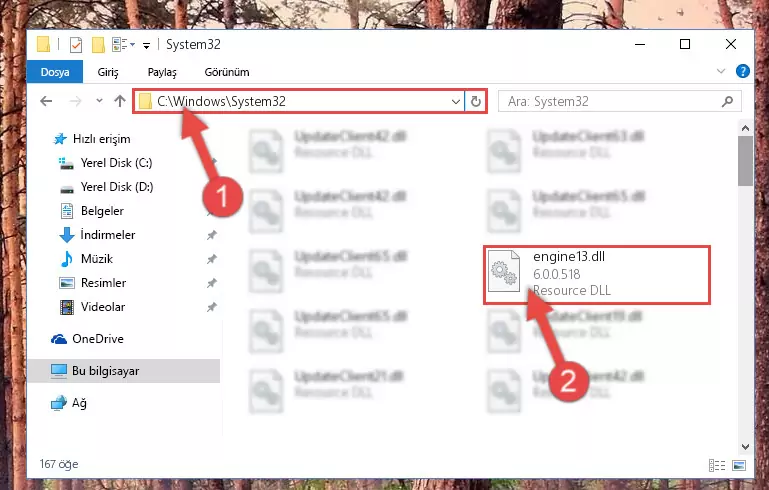Refresh the System32 folder view

tap(475, 102)
